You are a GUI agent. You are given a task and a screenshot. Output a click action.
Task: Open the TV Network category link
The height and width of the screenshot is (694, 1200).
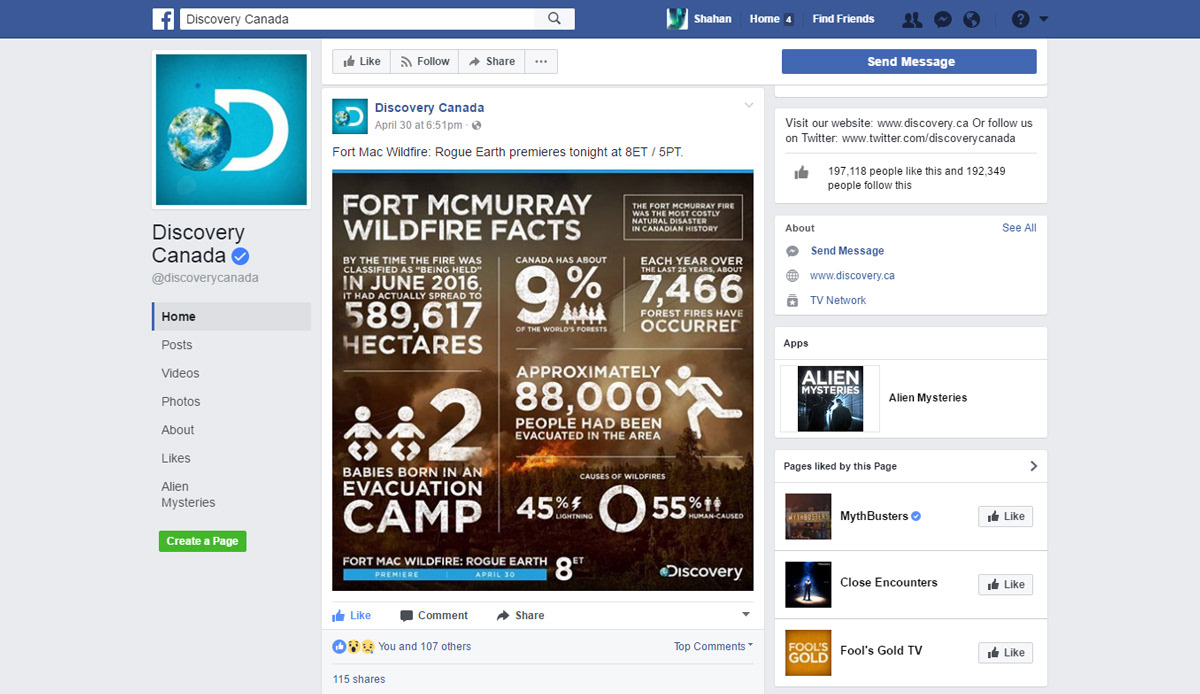838,300
